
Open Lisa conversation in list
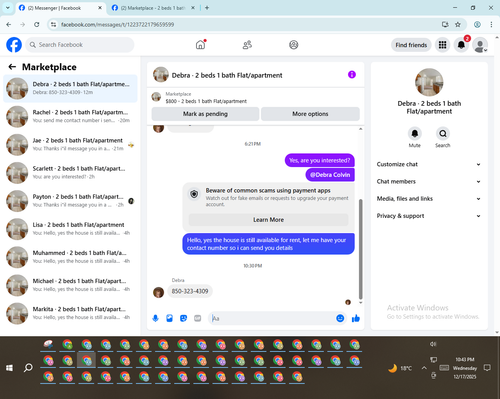(70, 229)
